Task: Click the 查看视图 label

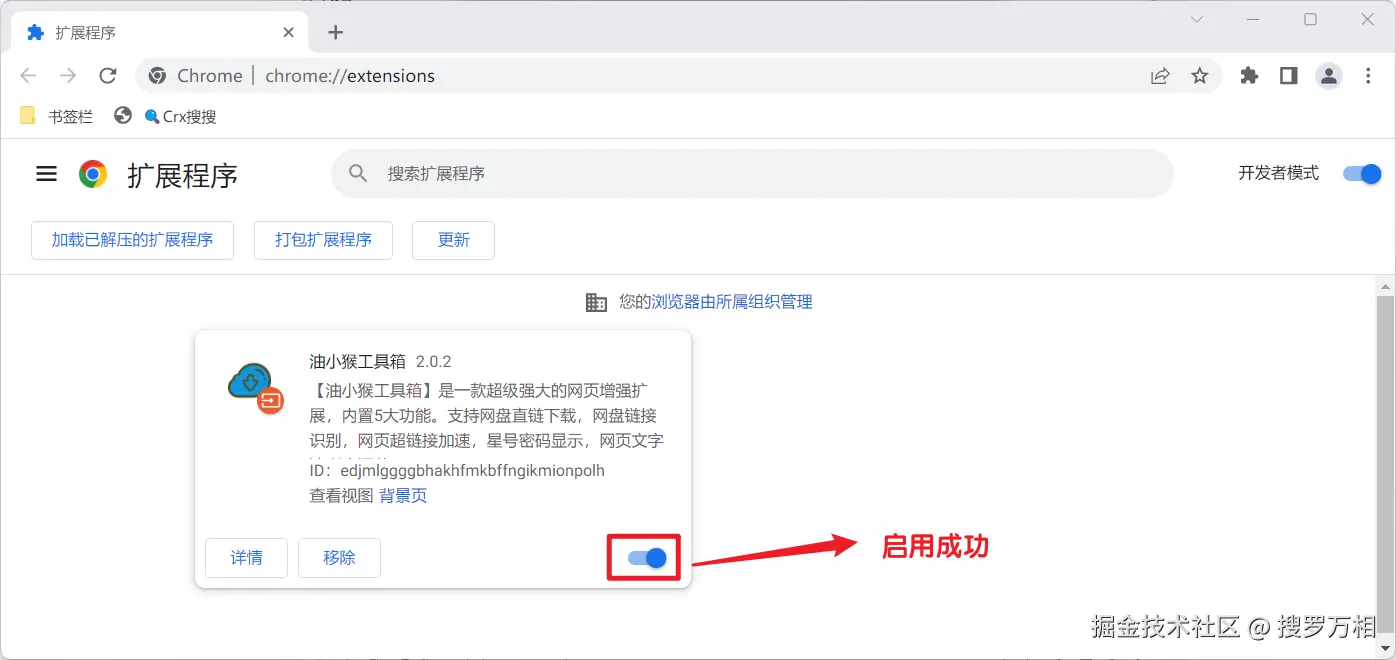Action: tap(341, 496)
